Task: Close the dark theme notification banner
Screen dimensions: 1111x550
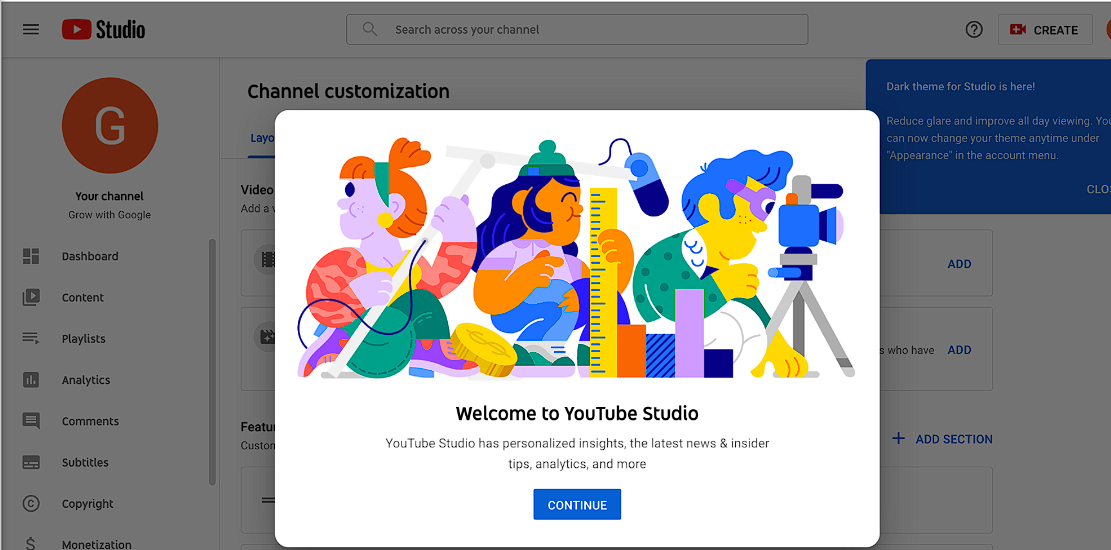Action: [1098, 189]
